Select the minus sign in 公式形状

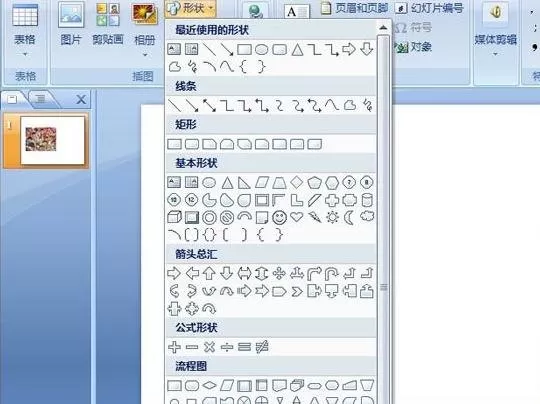point(192,347)
